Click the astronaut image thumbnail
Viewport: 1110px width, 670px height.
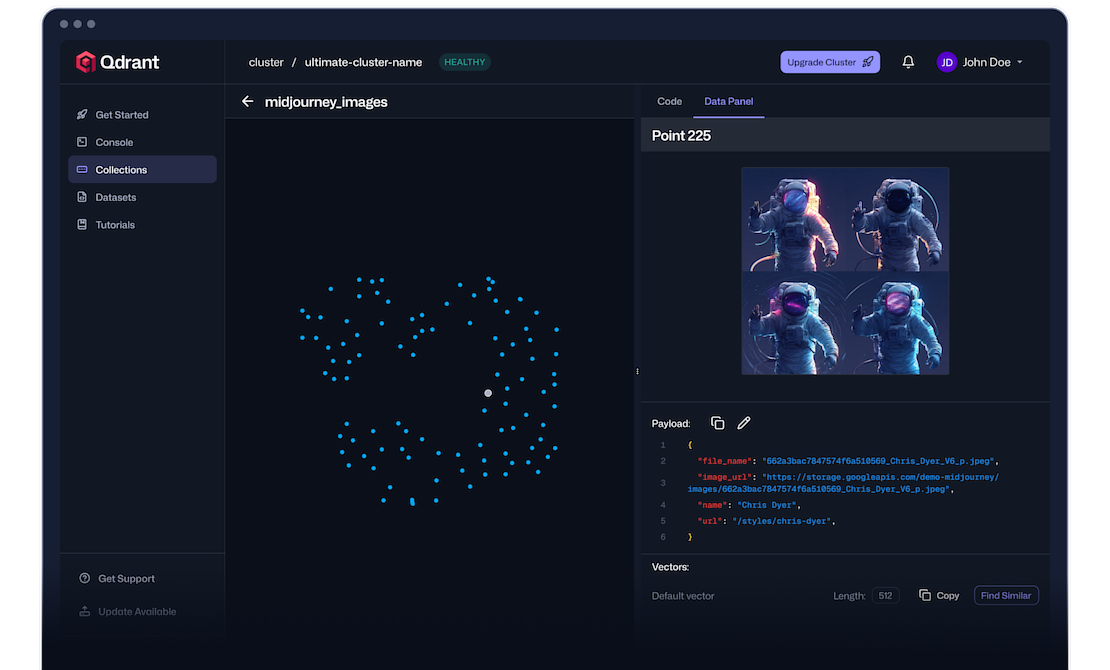point(845,271)
